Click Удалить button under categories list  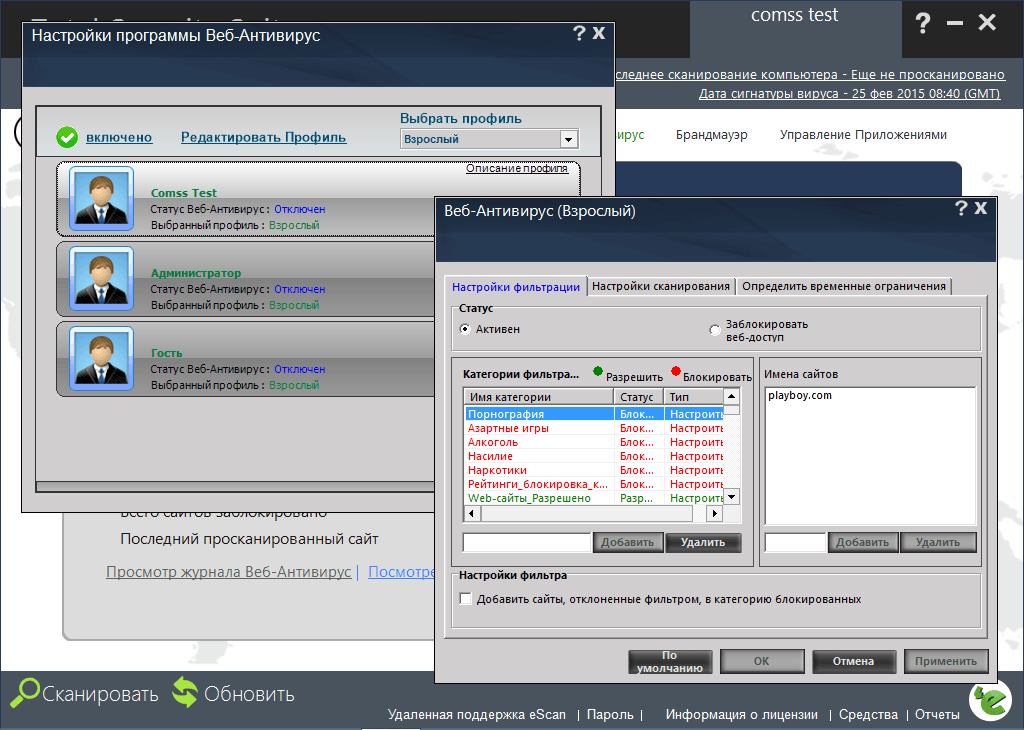click(703, 542)
